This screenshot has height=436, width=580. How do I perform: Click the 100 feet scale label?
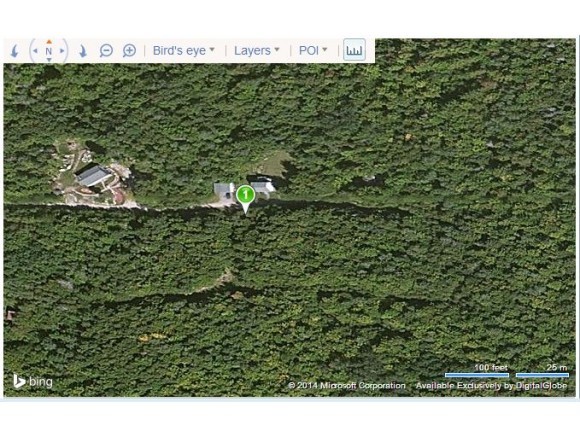point(491,367)
